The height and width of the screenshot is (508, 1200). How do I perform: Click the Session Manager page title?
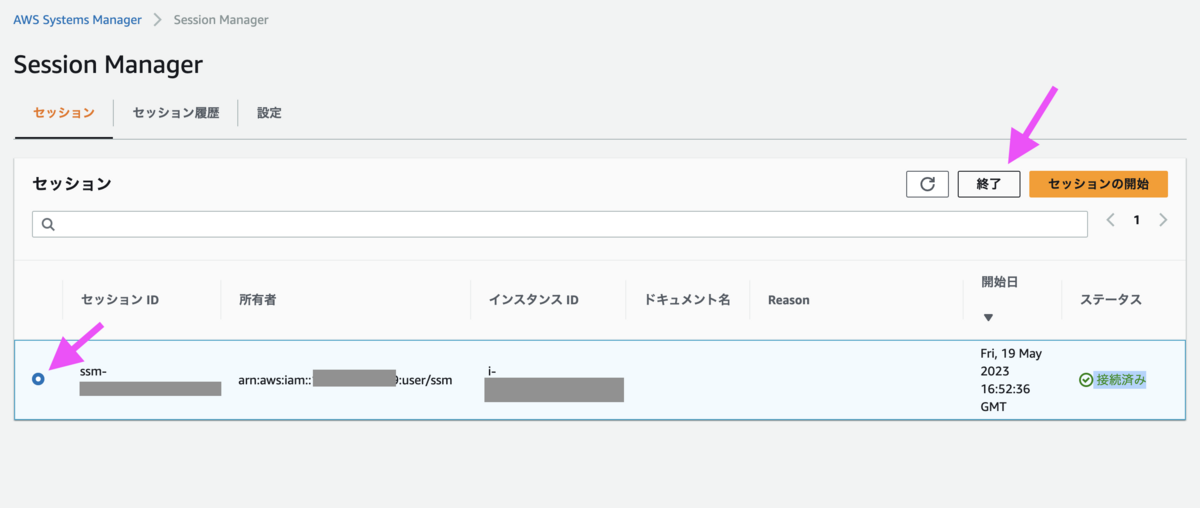tap(108, 65)
